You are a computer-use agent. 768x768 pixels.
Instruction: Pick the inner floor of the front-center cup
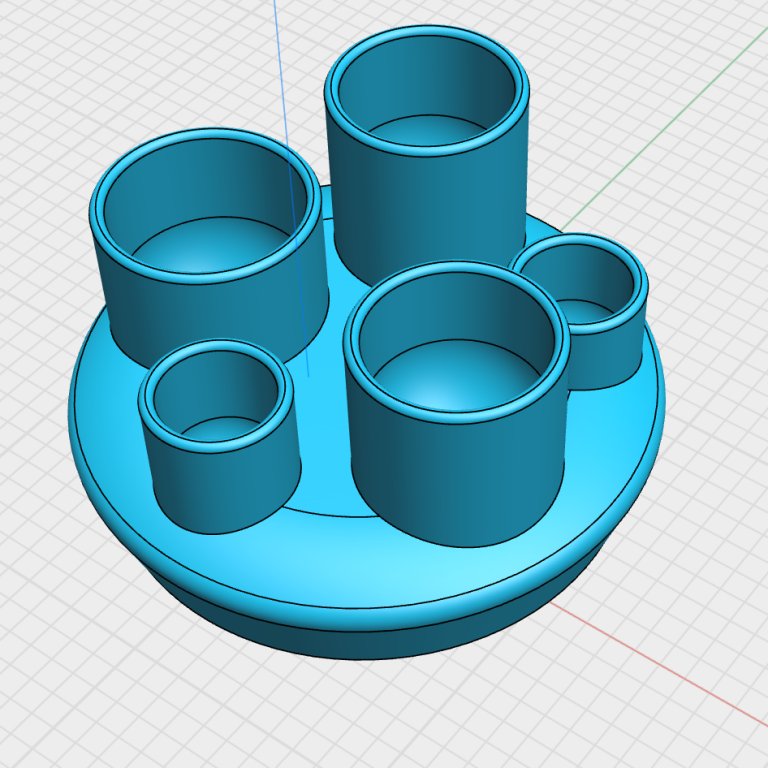(456, 377)
